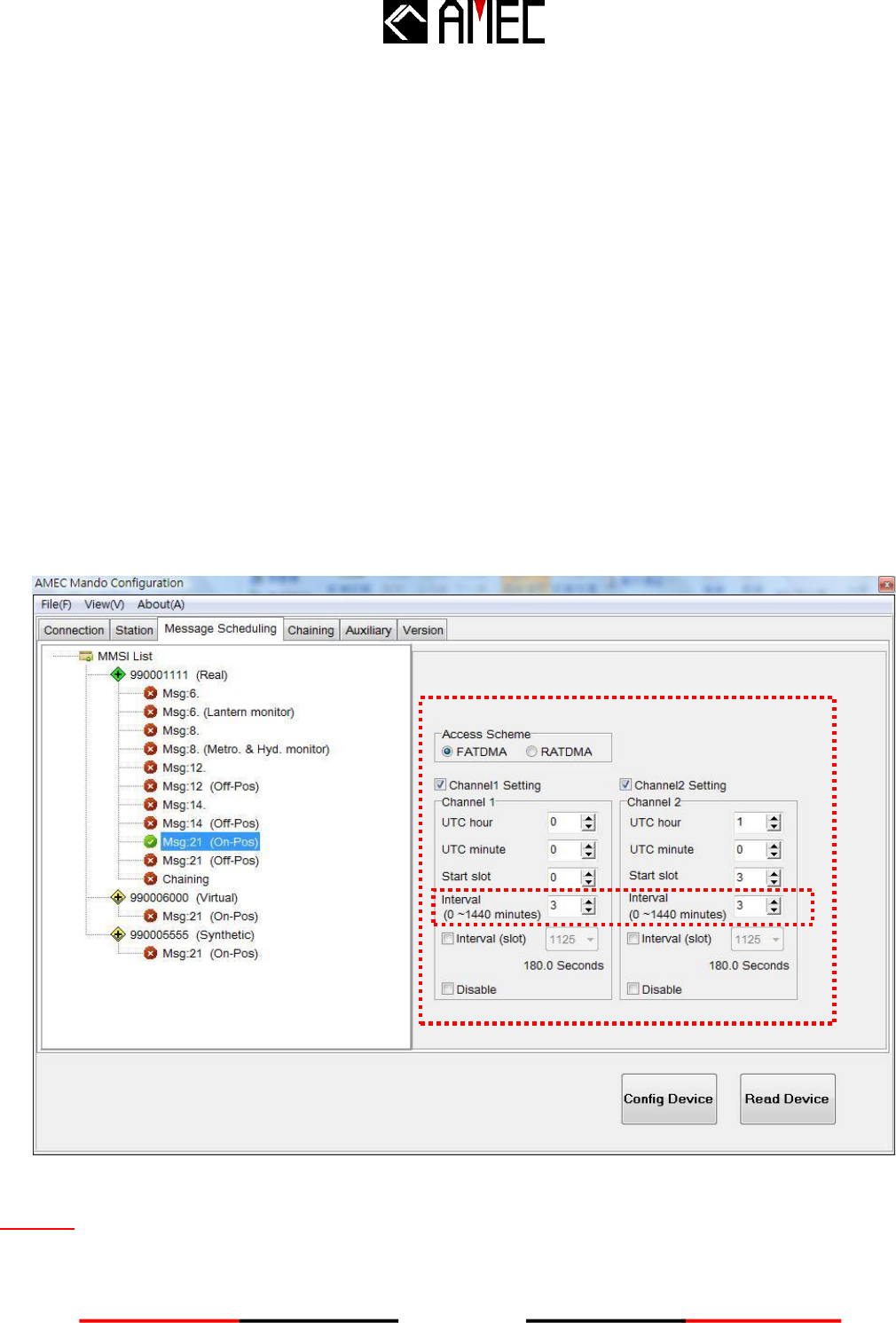Select Msg:14. tree entry
Image resolution: width=896 pixels, height=1323 pixels.
[184, 805]
